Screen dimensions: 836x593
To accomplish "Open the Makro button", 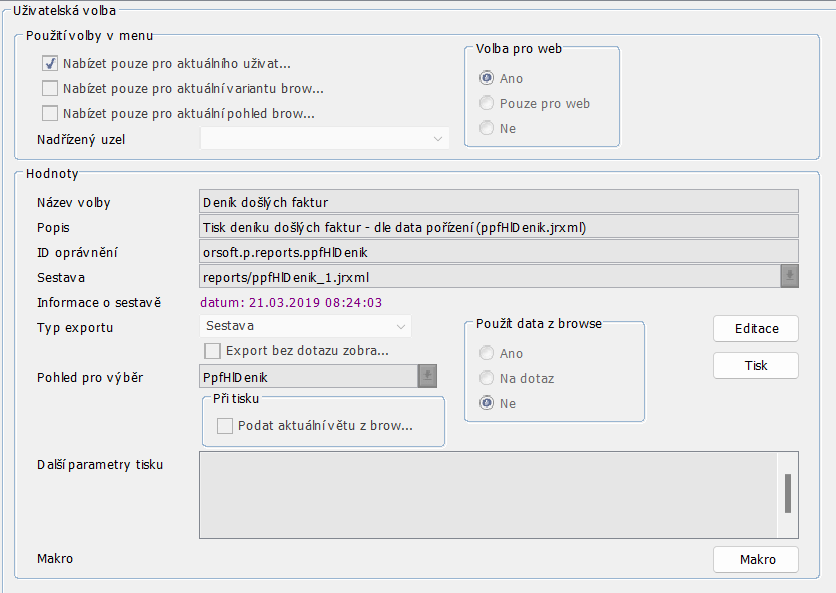I will click(755, 559).
